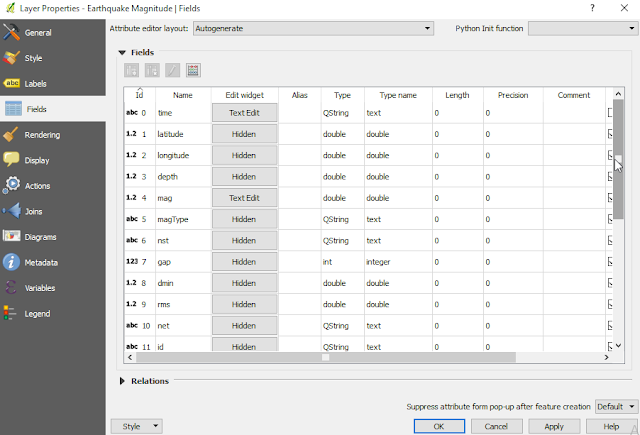Image resolution: width=640 pixels, height=435 pixels.
Task: Click the Hidden widget for gap
Action: tap(244, 262)
